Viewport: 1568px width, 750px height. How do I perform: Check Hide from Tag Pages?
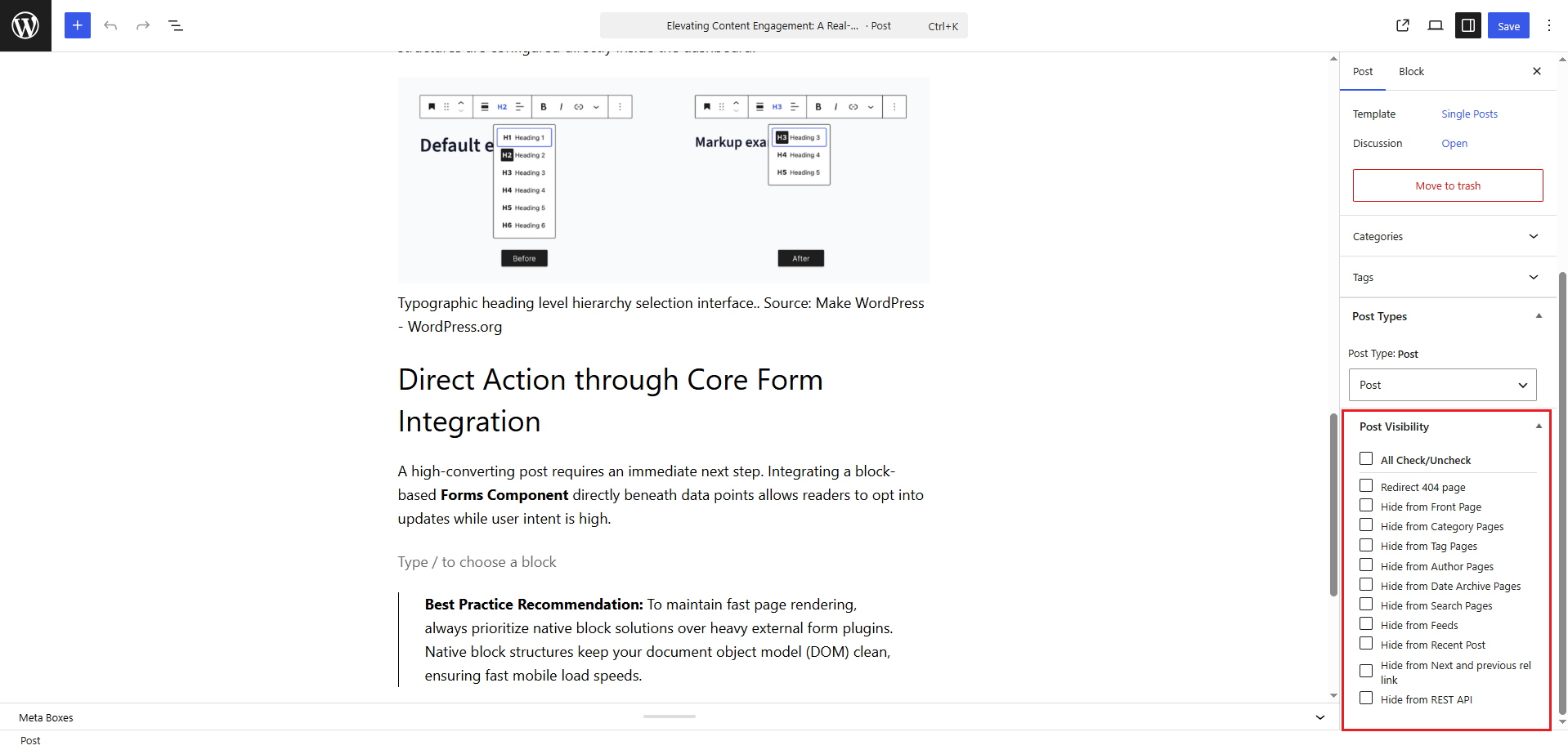(x=1366, y=545)
